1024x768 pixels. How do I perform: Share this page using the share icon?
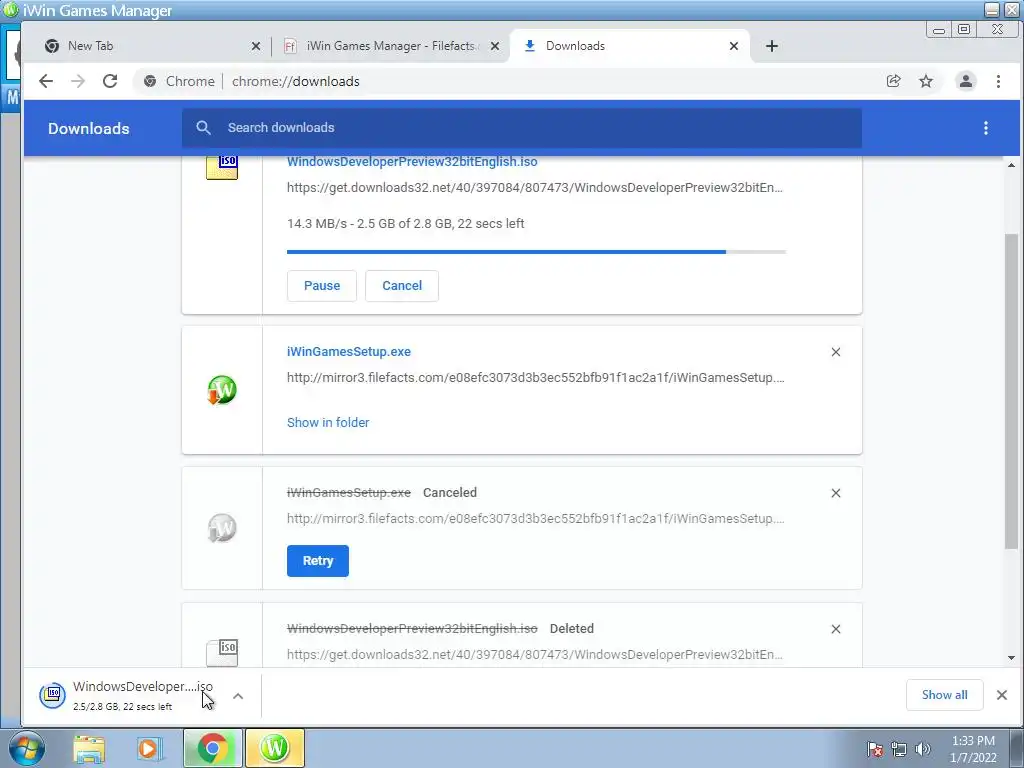(x=893, y=81)
